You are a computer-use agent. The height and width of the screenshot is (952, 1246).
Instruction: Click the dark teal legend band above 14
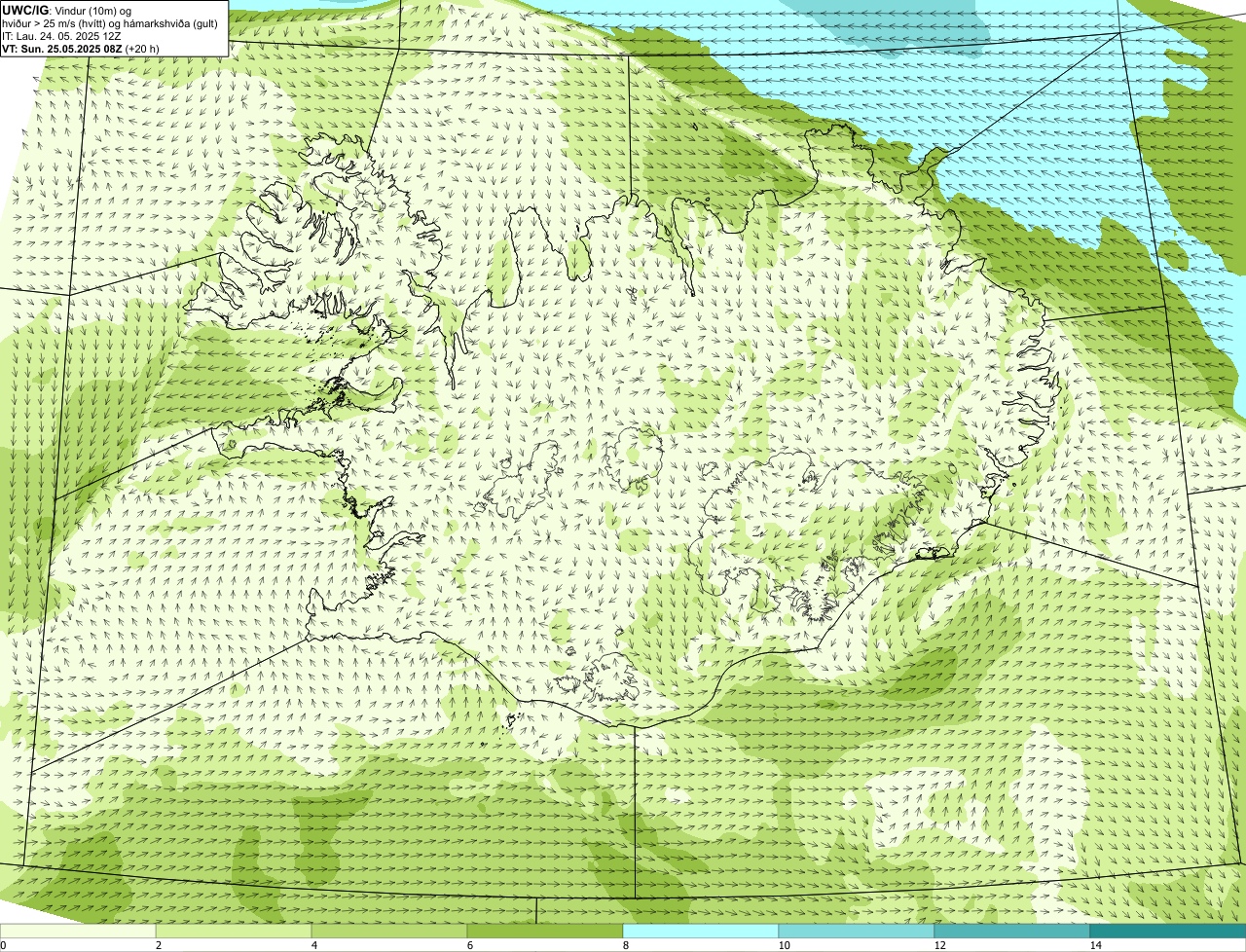coord(1168,931)
